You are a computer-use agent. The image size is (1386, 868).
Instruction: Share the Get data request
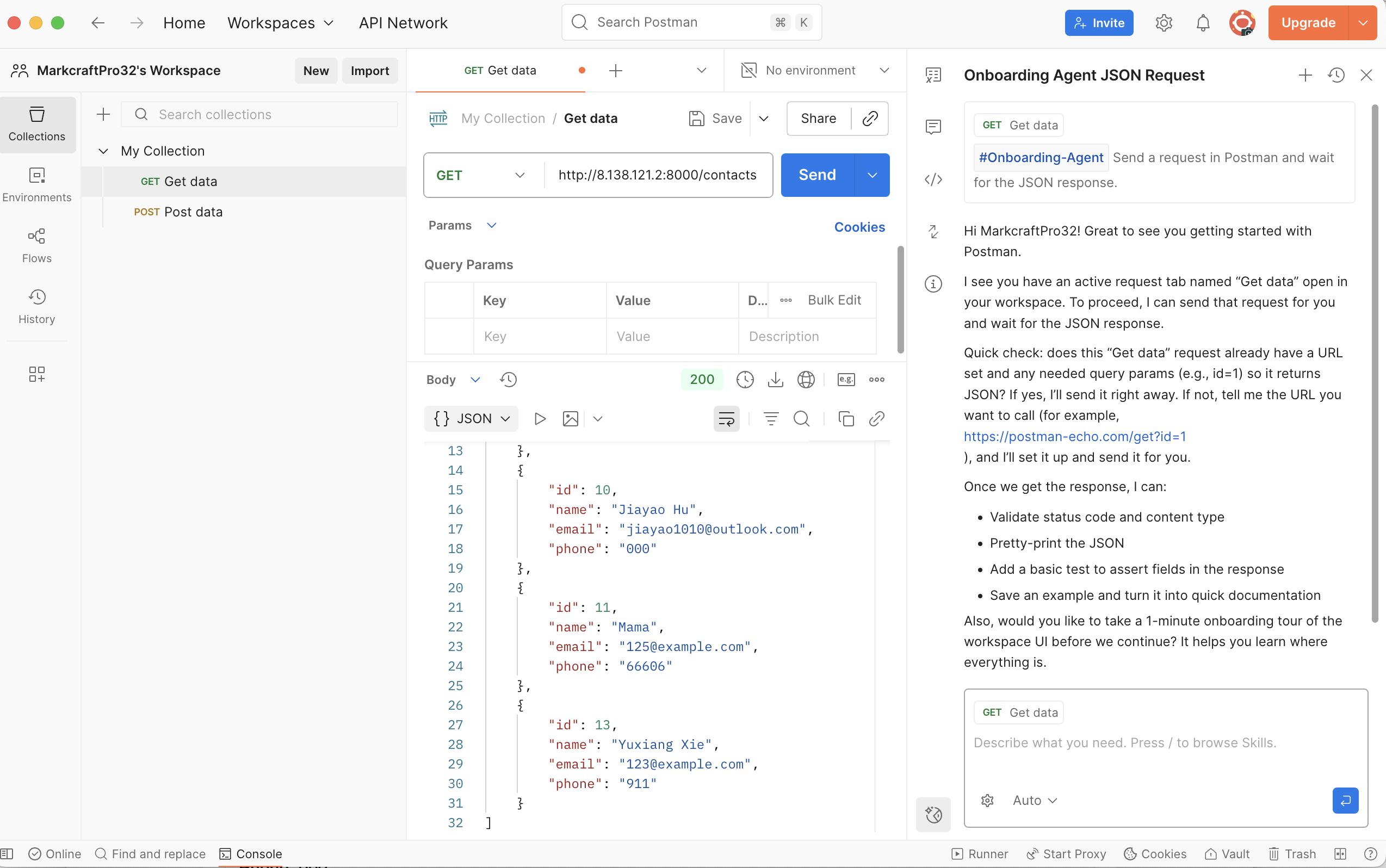(x=818, y=118)
